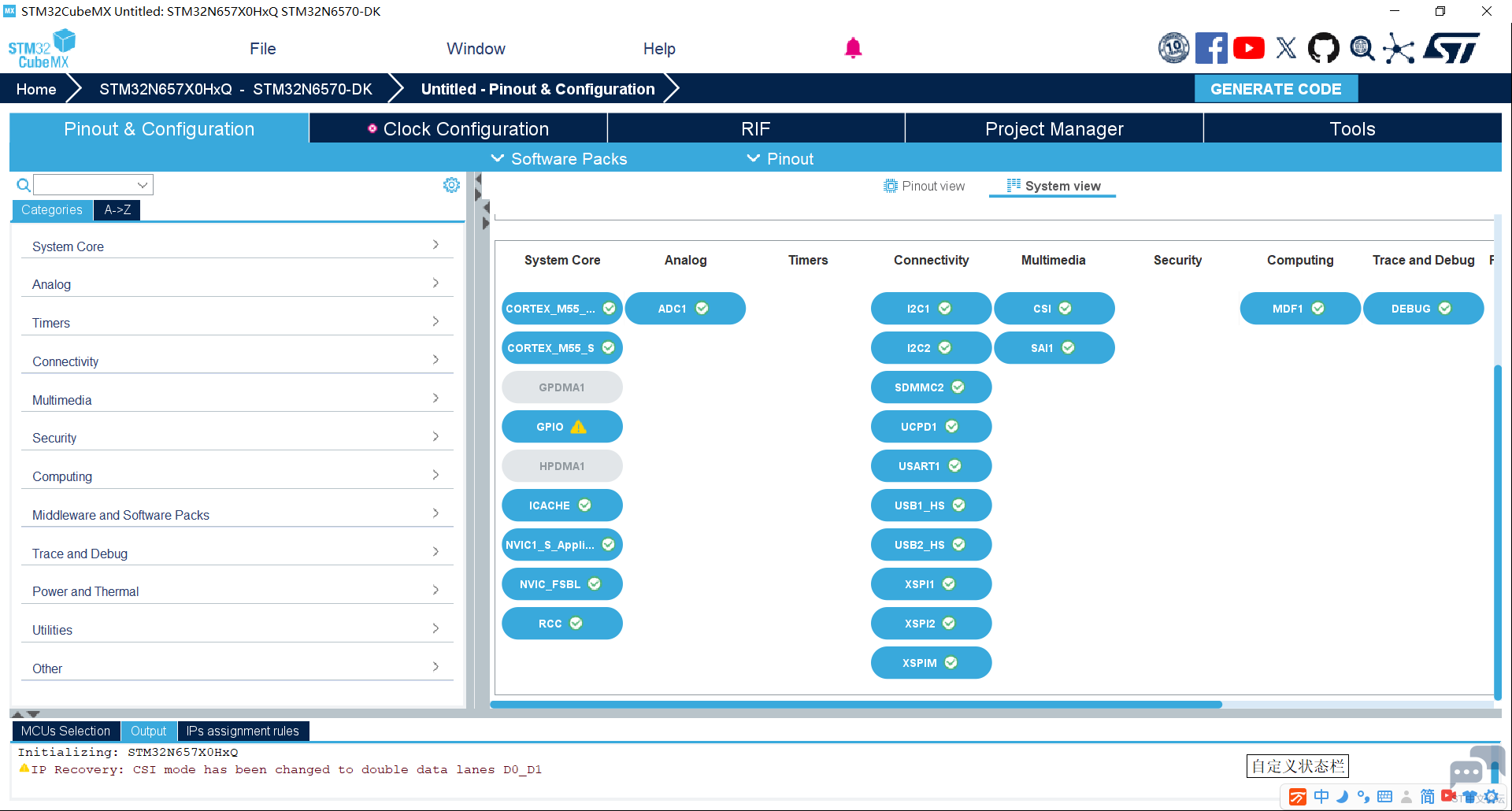Screen dimensions: 1512x811
Task: Click the horizontal scrollbar under the system view
Action: pyautogui.click(x=856, y=705)
